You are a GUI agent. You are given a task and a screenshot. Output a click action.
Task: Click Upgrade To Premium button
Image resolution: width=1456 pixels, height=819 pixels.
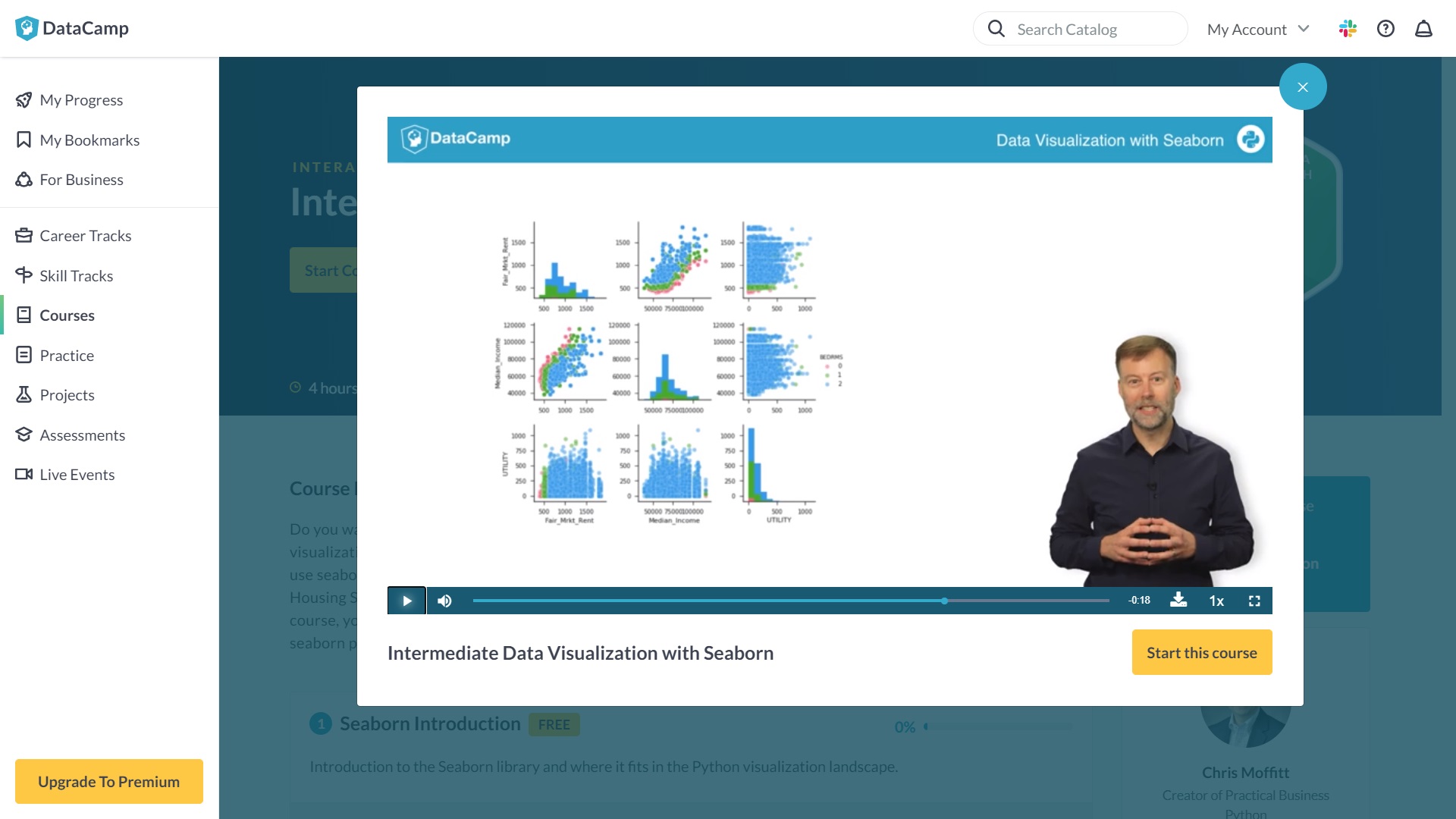(x=109, y=781)
